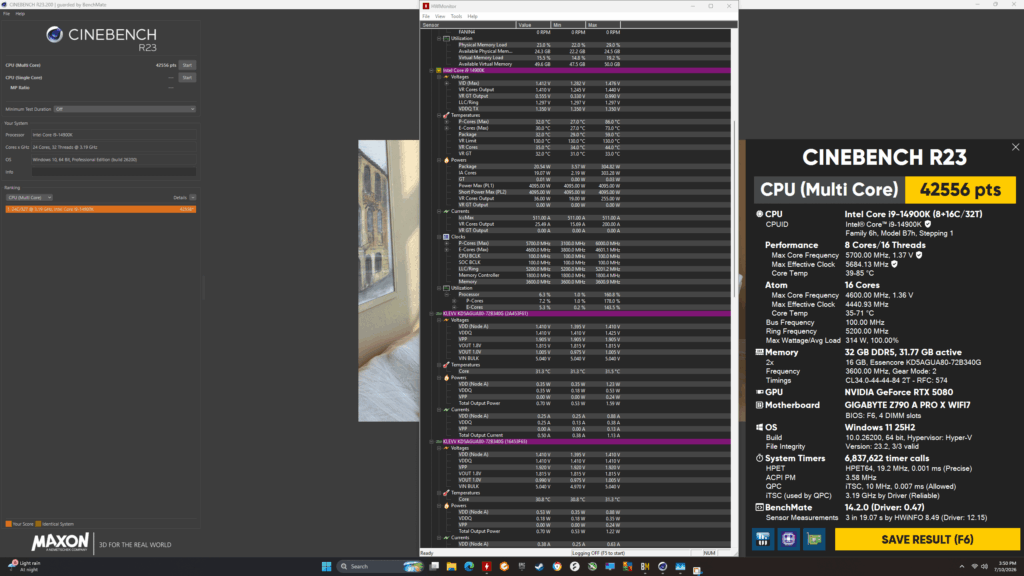The image size is (1024, 576).
Task: Collapse the CPU Temperatures group
Action: 439,116
